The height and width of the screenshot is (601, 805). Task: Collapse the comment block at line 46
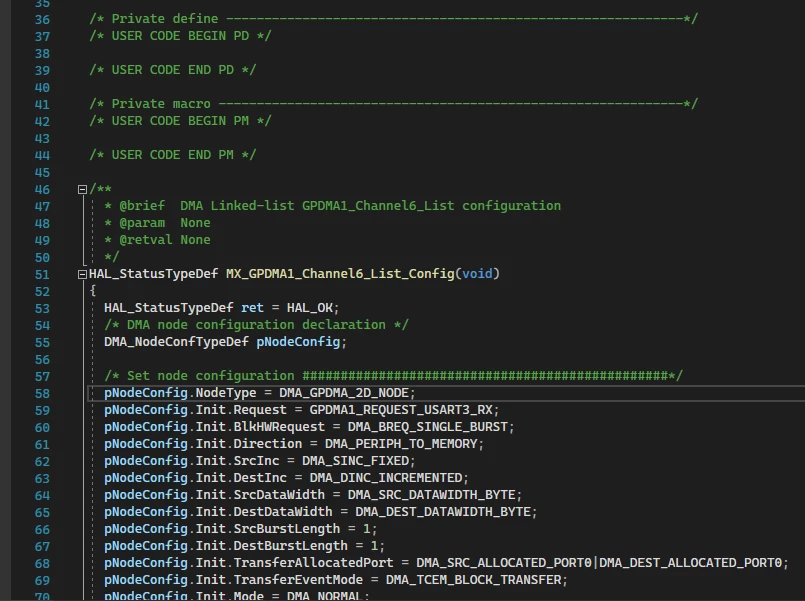(x=82, y=189)
